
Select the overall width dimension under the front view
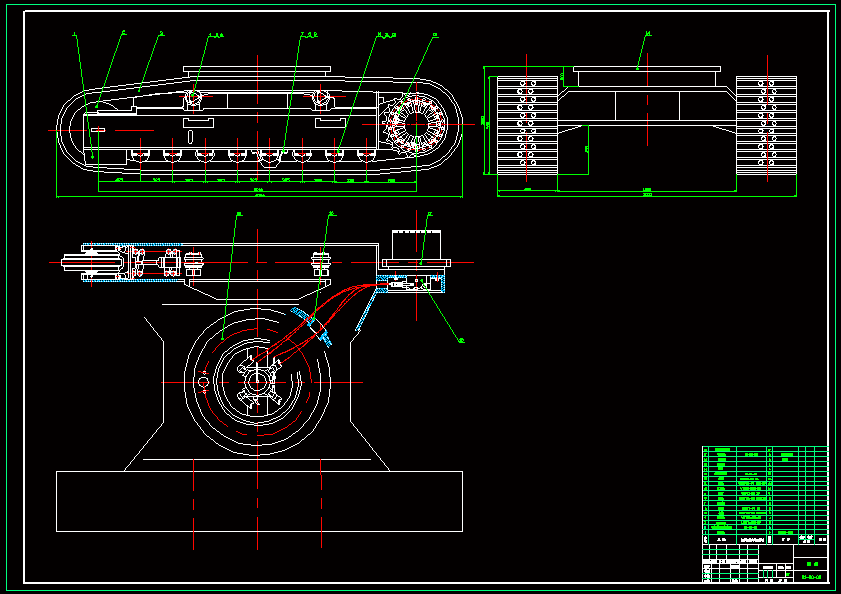[x=647, y=195]
